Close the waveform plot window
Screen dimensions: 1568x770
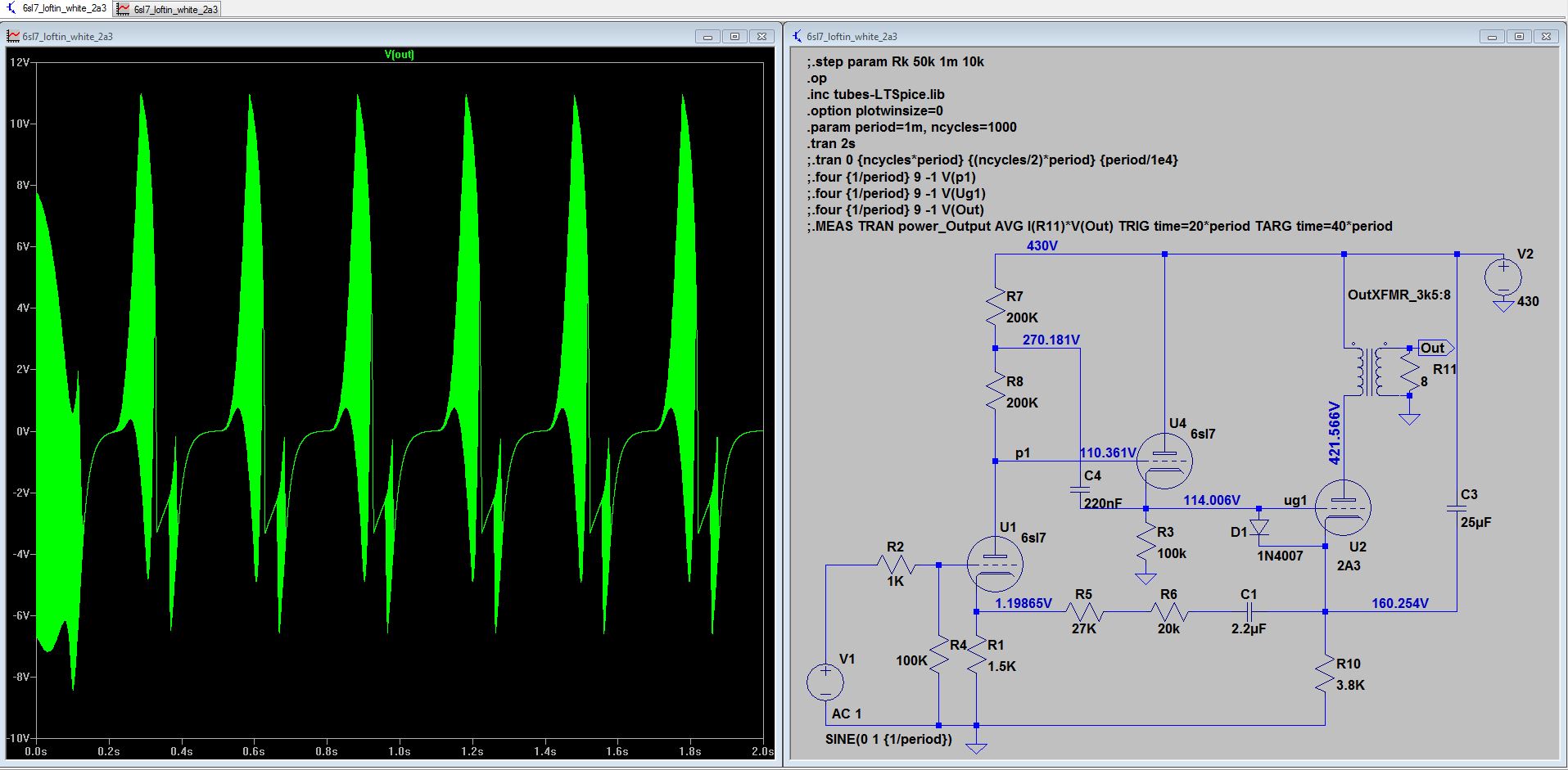761,36
